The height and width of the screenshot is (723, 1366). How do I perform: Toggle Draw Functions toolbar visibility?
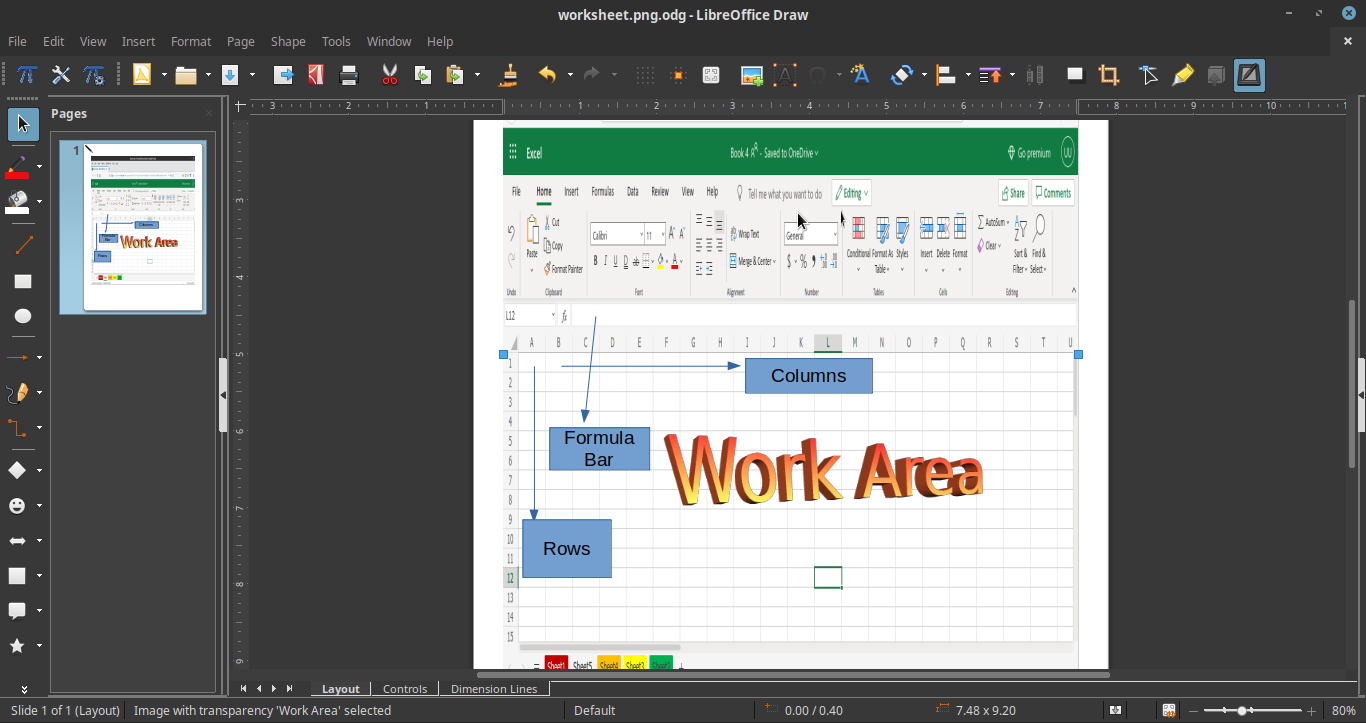(x=1248, y=75)
